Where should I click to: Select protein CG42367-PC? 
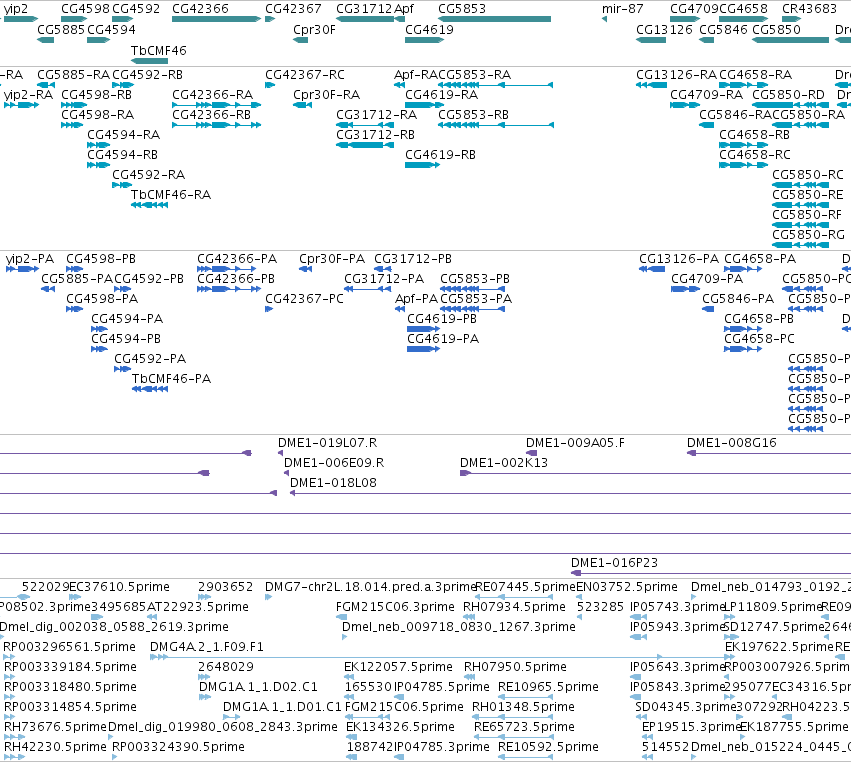click(304, 299)
